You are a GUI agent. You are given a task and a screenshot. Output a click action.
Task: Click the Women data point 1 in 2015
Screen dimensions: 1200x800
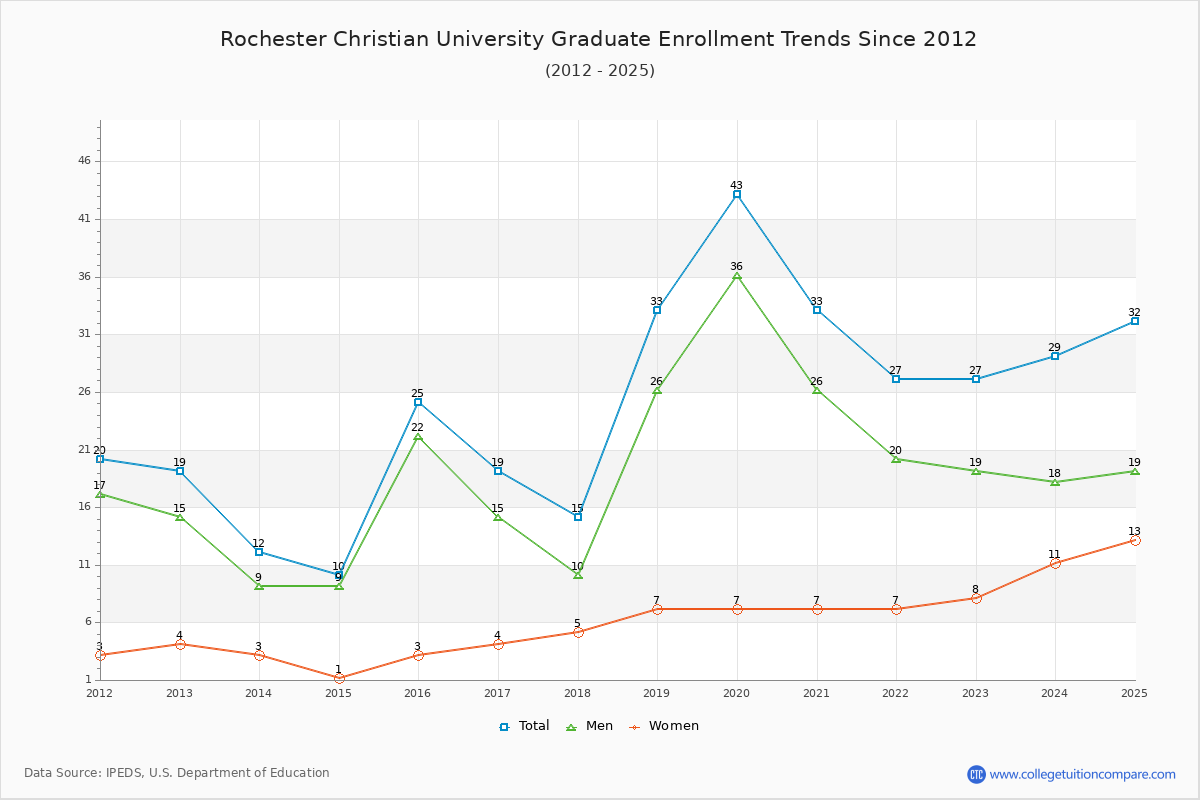click(339, 678)
